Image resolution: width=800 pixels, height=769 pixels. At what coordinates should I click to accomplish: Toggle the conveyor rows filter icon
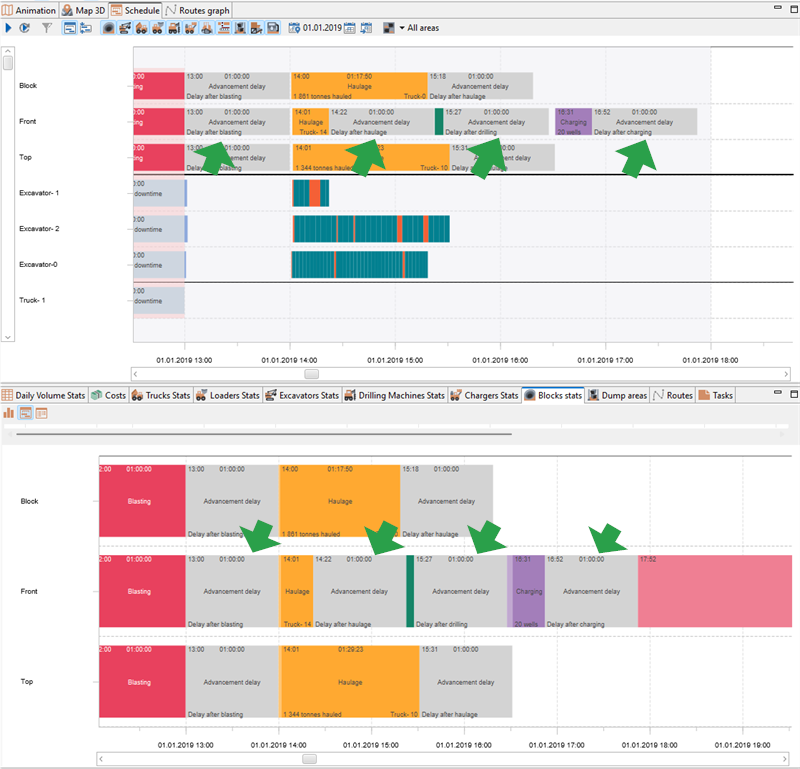pos(223,28)
